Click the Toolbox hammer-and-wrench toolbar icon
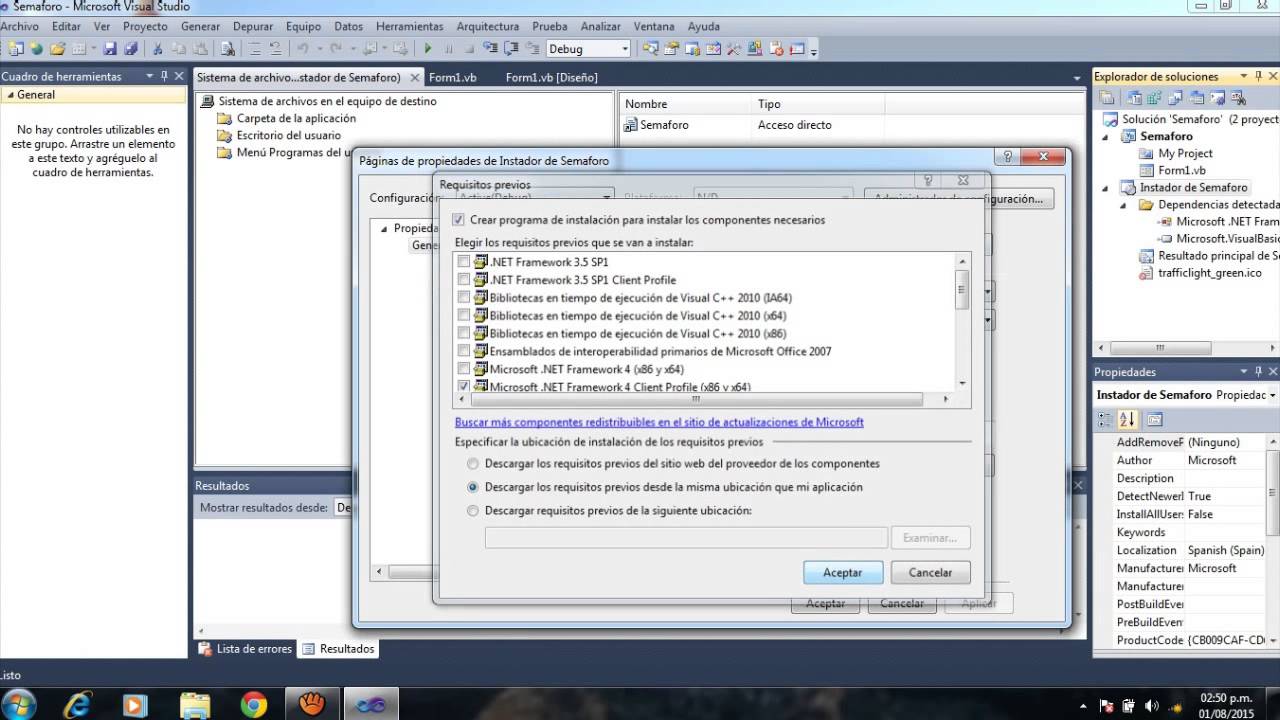1280x720 pixels. [734, 48]
